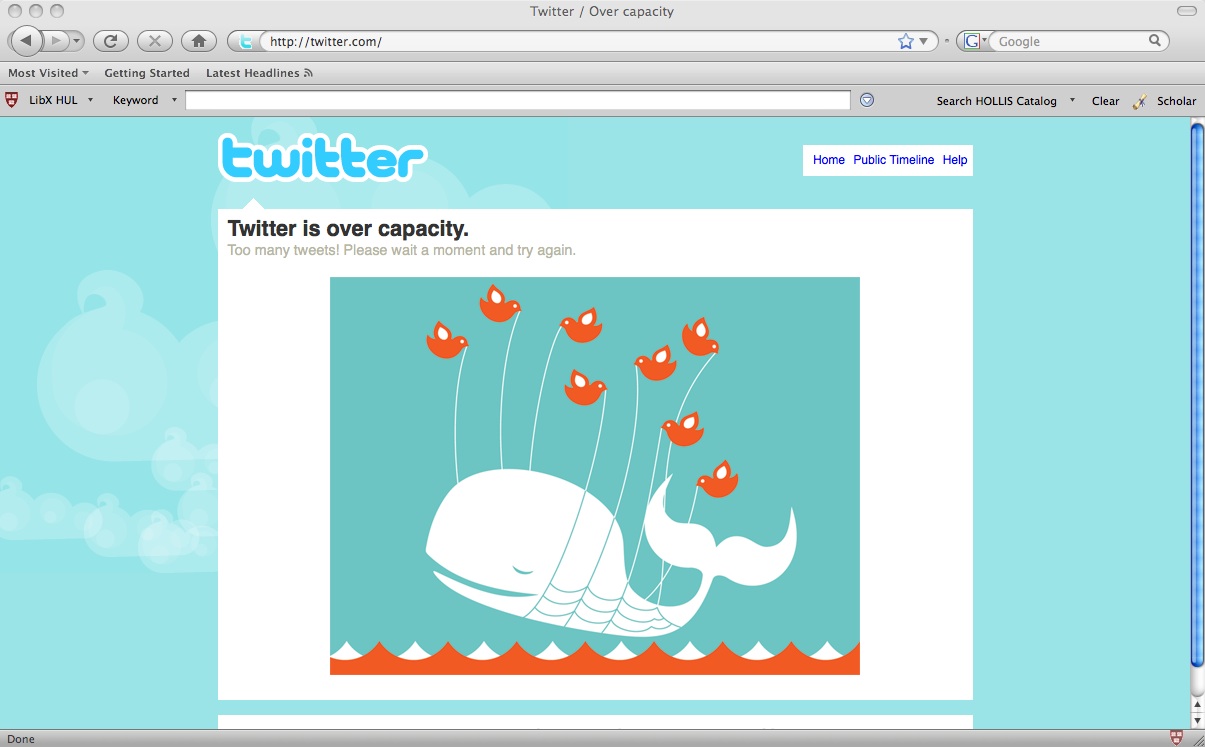Image resolution: width=1205 pixels, height=747 pixels.
Task: Open the Getting Started bookmark
Action: click(x=147, y=73)
